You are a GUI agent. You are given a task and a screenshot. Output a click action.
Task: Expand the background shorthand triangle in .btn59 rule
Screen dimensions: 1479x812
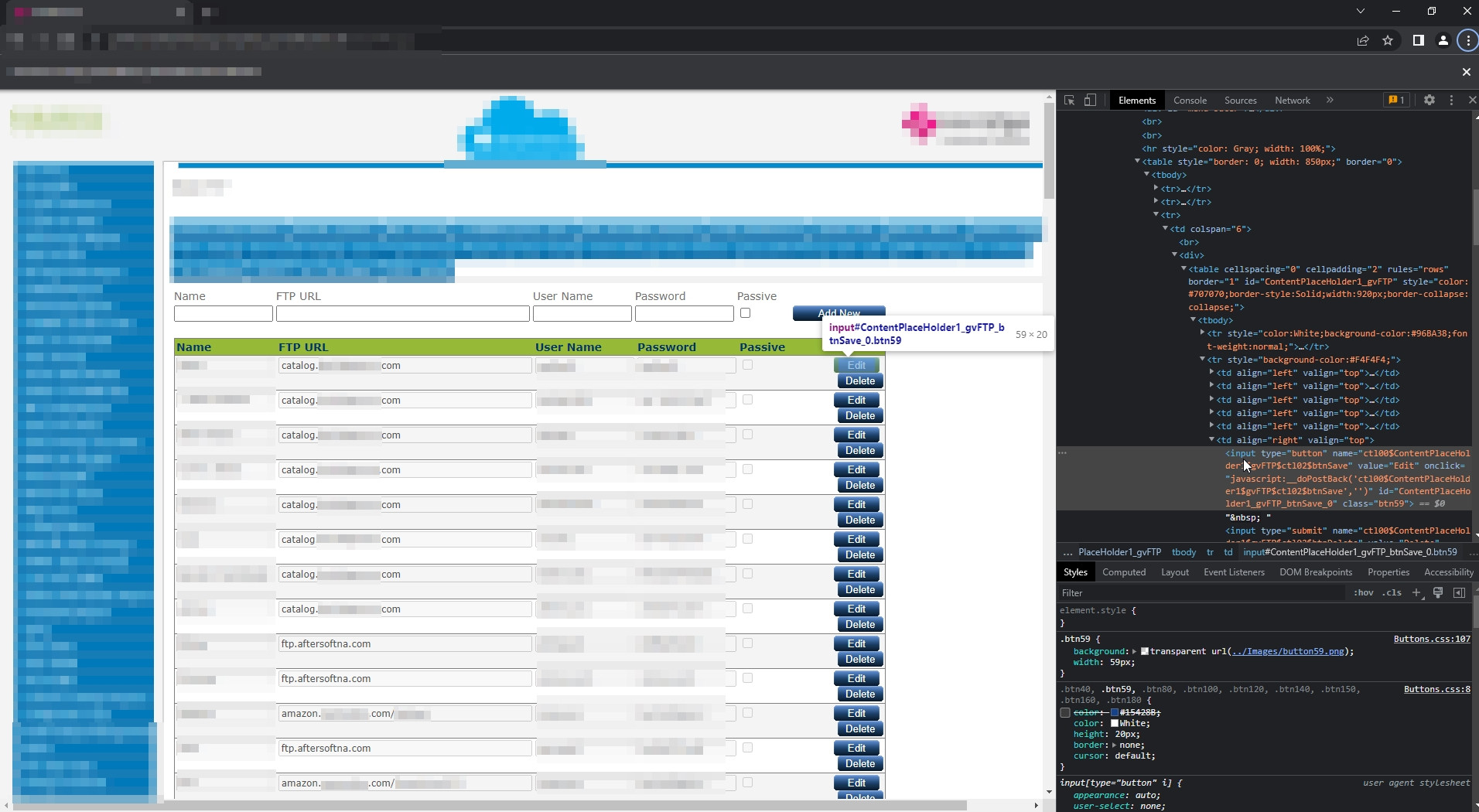click(x=1135, y=652)
